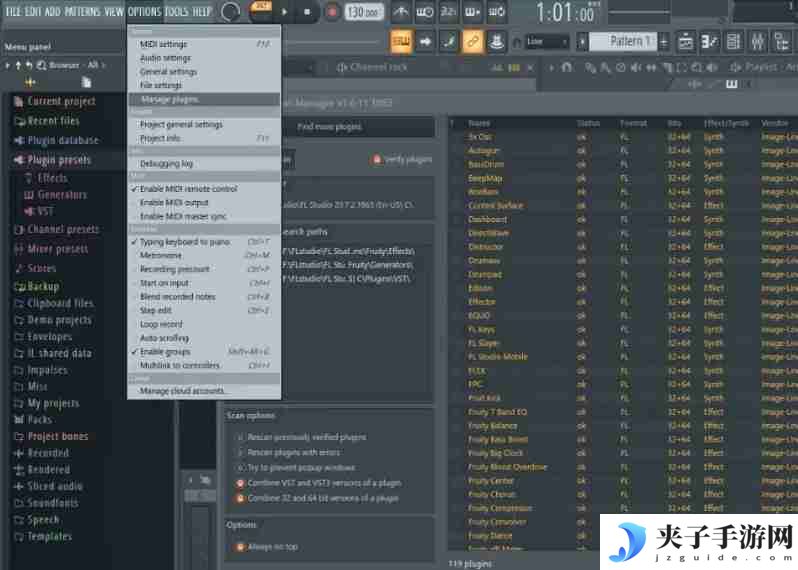This screenshot has width=798, height=570.
Task: Open the Line snap dropdown
Action: 547,41
